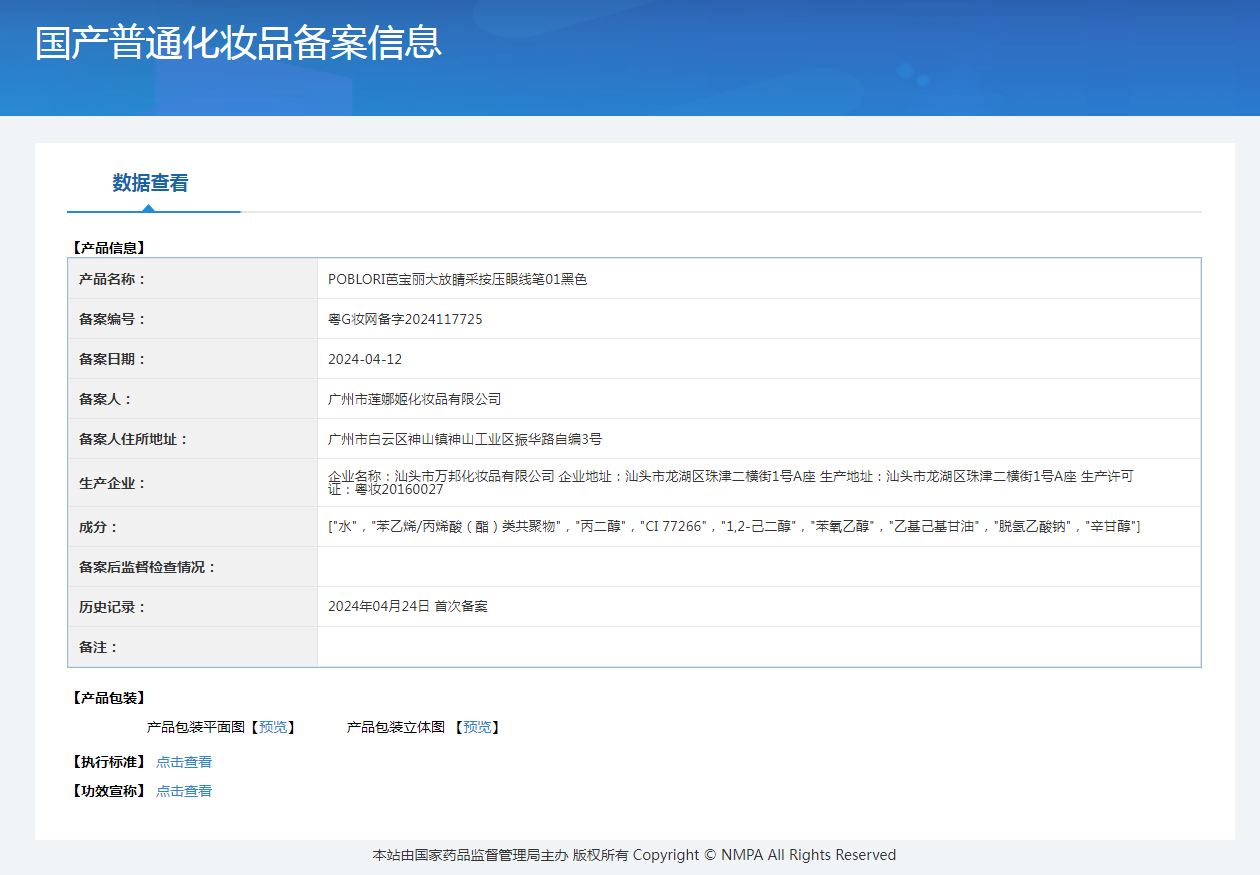Open 执行标准 点击查看 link

[x=184, y=762]
